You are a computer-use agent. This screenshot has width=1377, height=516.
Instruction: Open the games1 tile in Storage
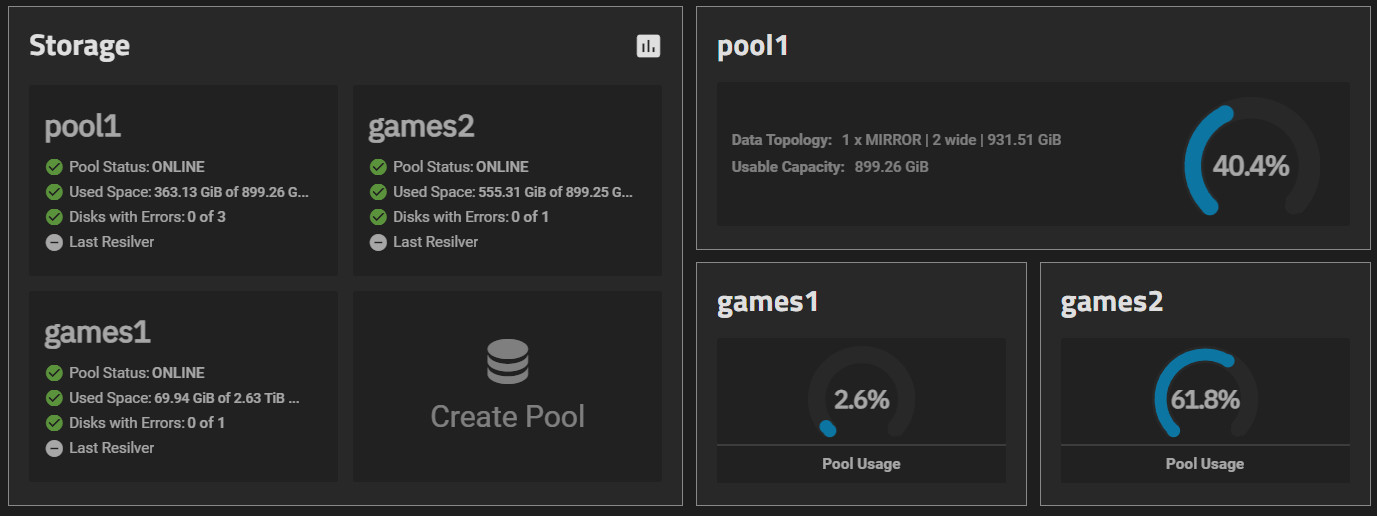[x=183, y=386]
